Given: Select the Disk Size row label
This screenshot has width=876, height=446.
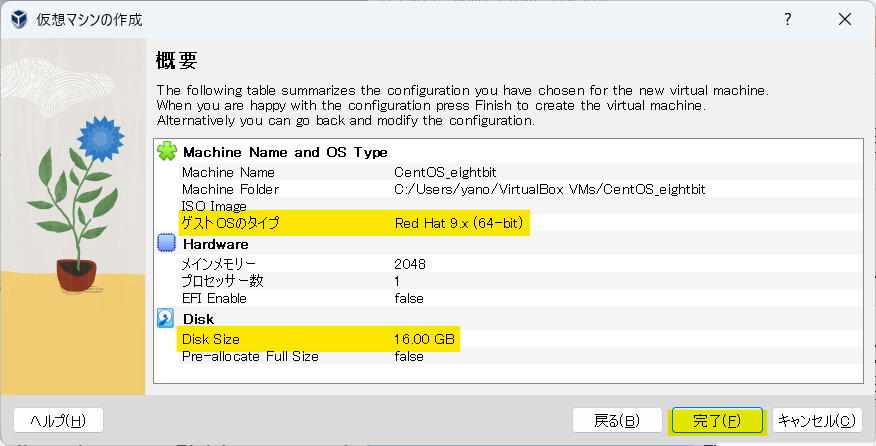Looking at the screenshot, I should pyautogui.click(x=211, y=339).
